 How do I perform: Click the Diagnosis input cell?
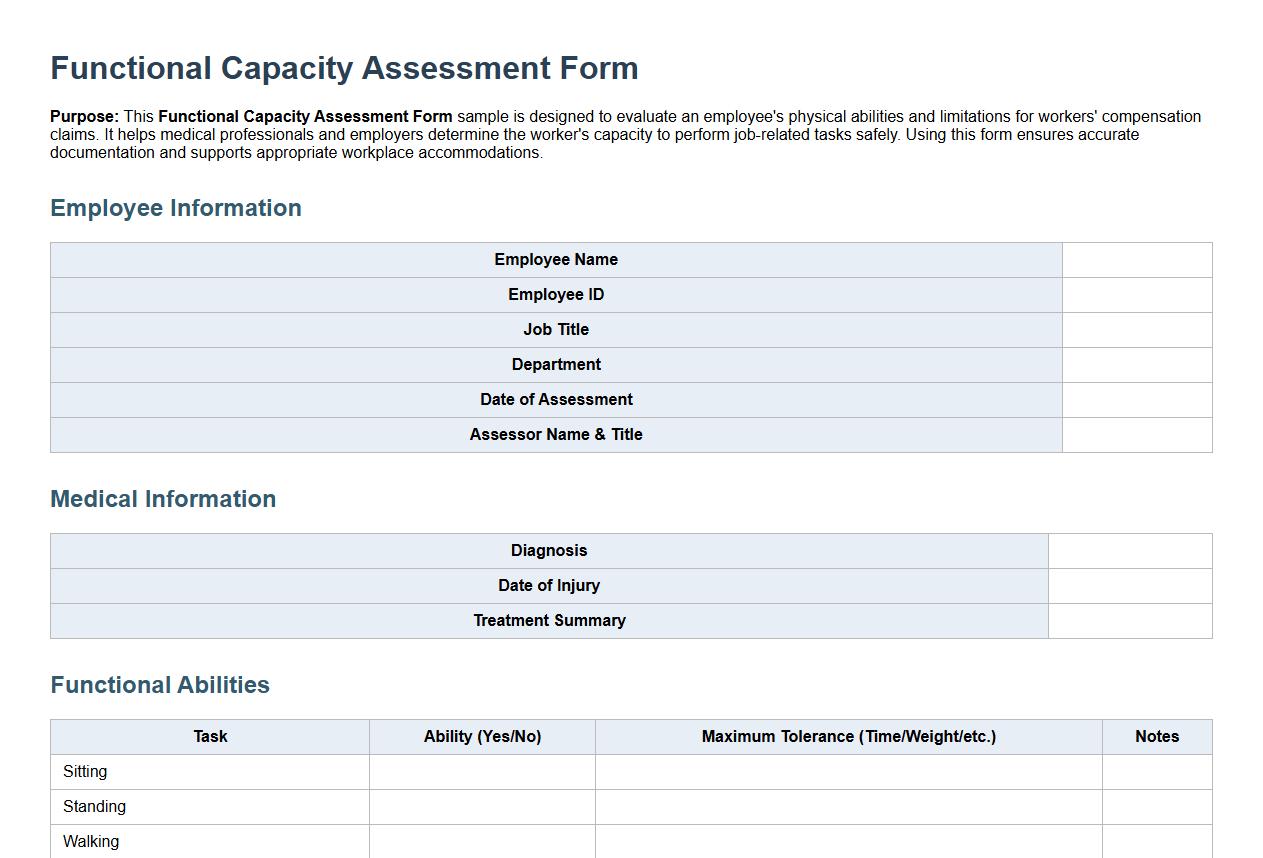click(1130, 550)
